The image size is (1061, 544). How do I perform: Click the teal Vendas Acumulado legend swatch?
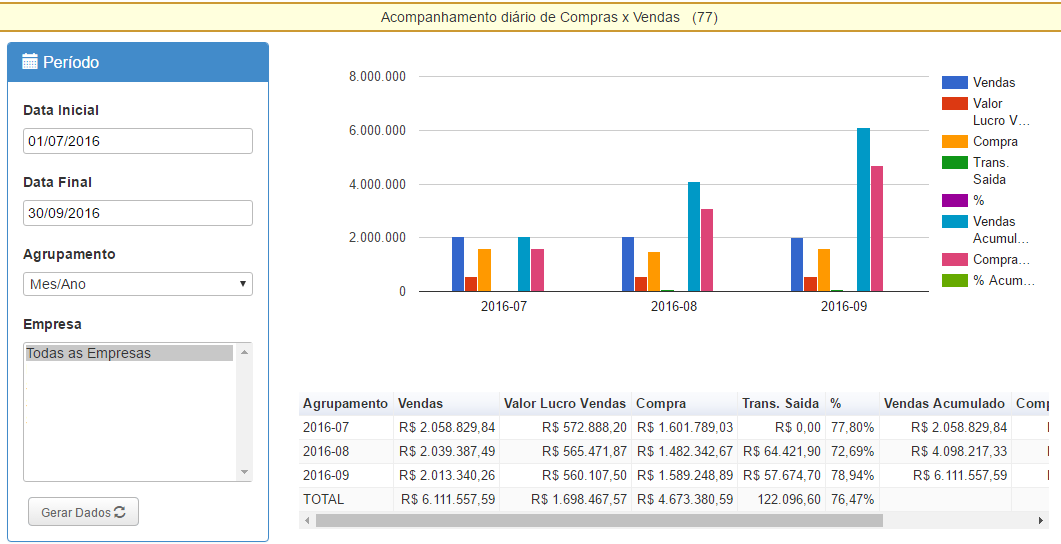[954, 221]
